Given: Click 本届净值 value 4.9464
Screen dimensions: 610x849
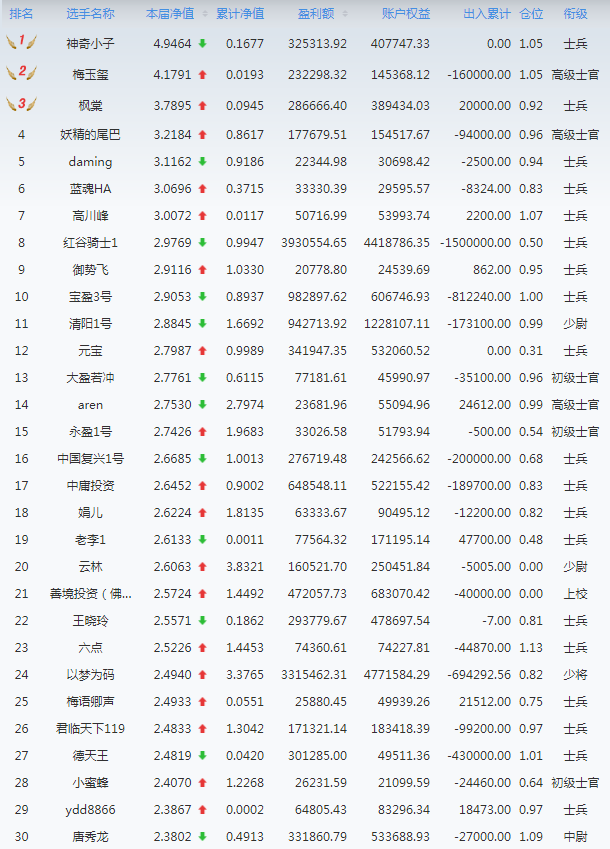Looking at the screenshot, I should point(172,43).
